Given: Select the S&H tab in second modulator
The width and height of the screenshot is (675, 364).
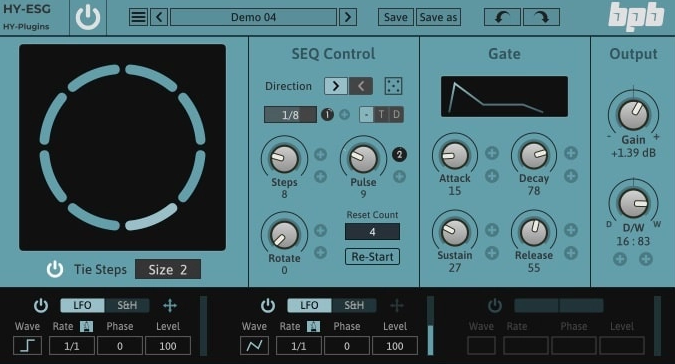Looking at the screenshot, I should point(354,305).
